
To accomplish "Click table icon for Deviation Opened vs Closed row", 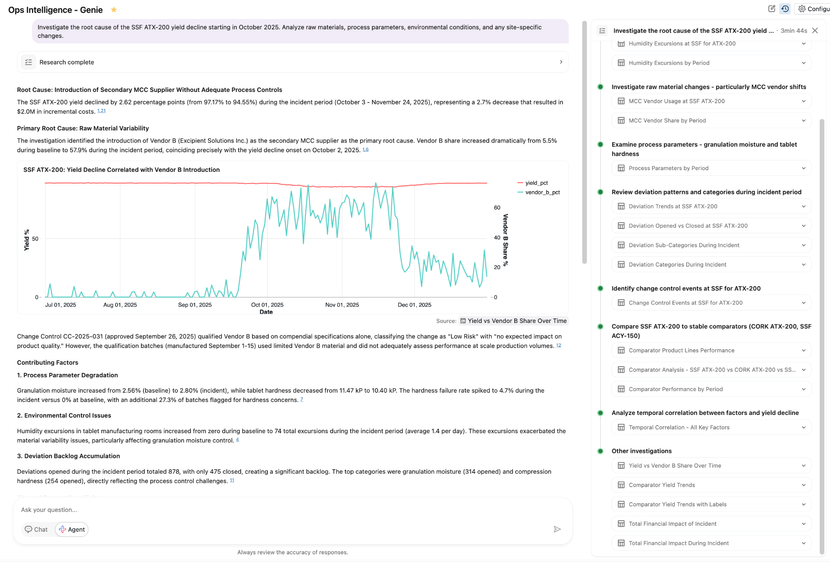I will coord(621,226).
